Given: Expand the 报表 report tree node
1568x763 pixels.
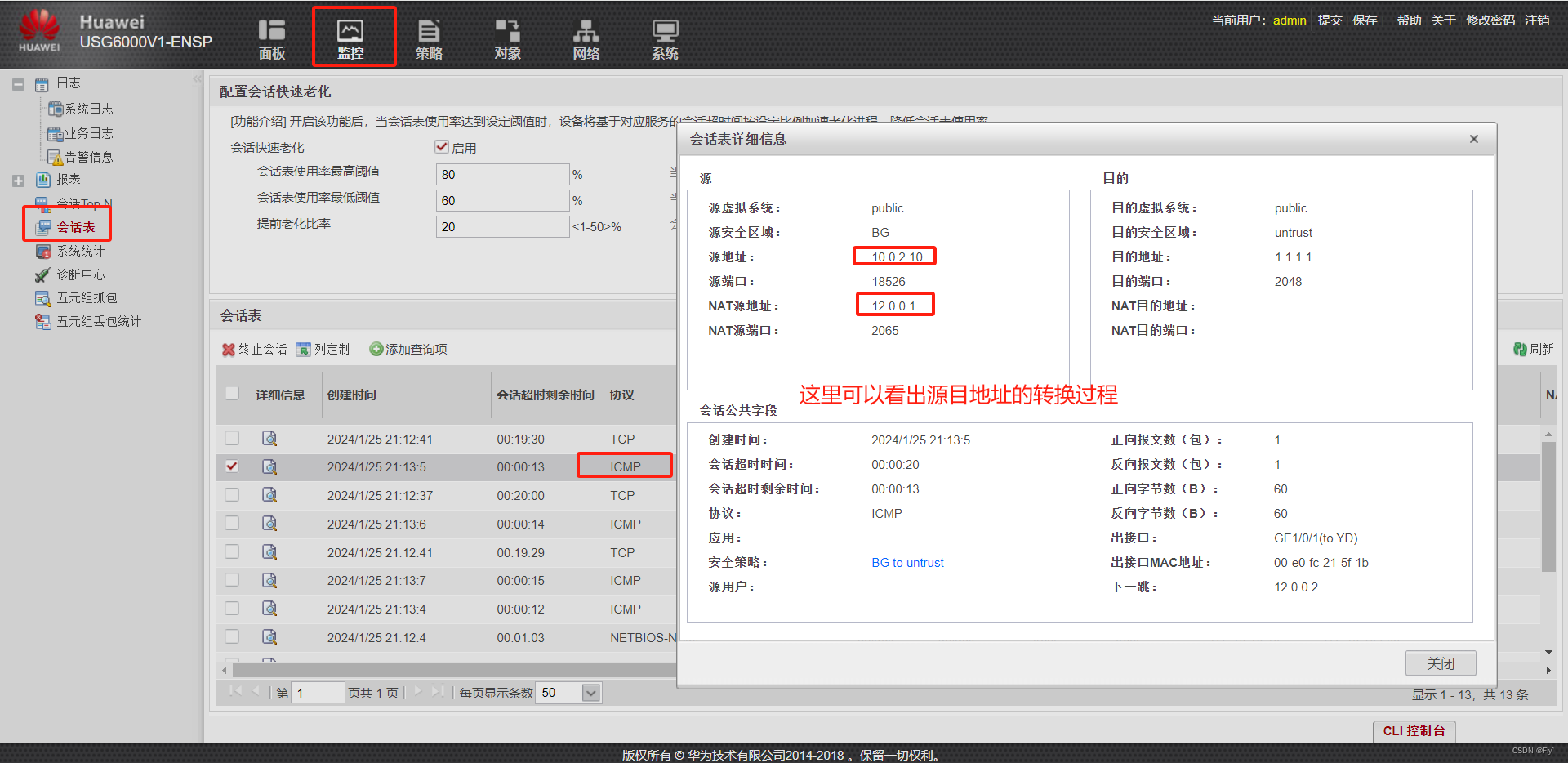Looking at the screenshot, I should click(x=18, y=181).
